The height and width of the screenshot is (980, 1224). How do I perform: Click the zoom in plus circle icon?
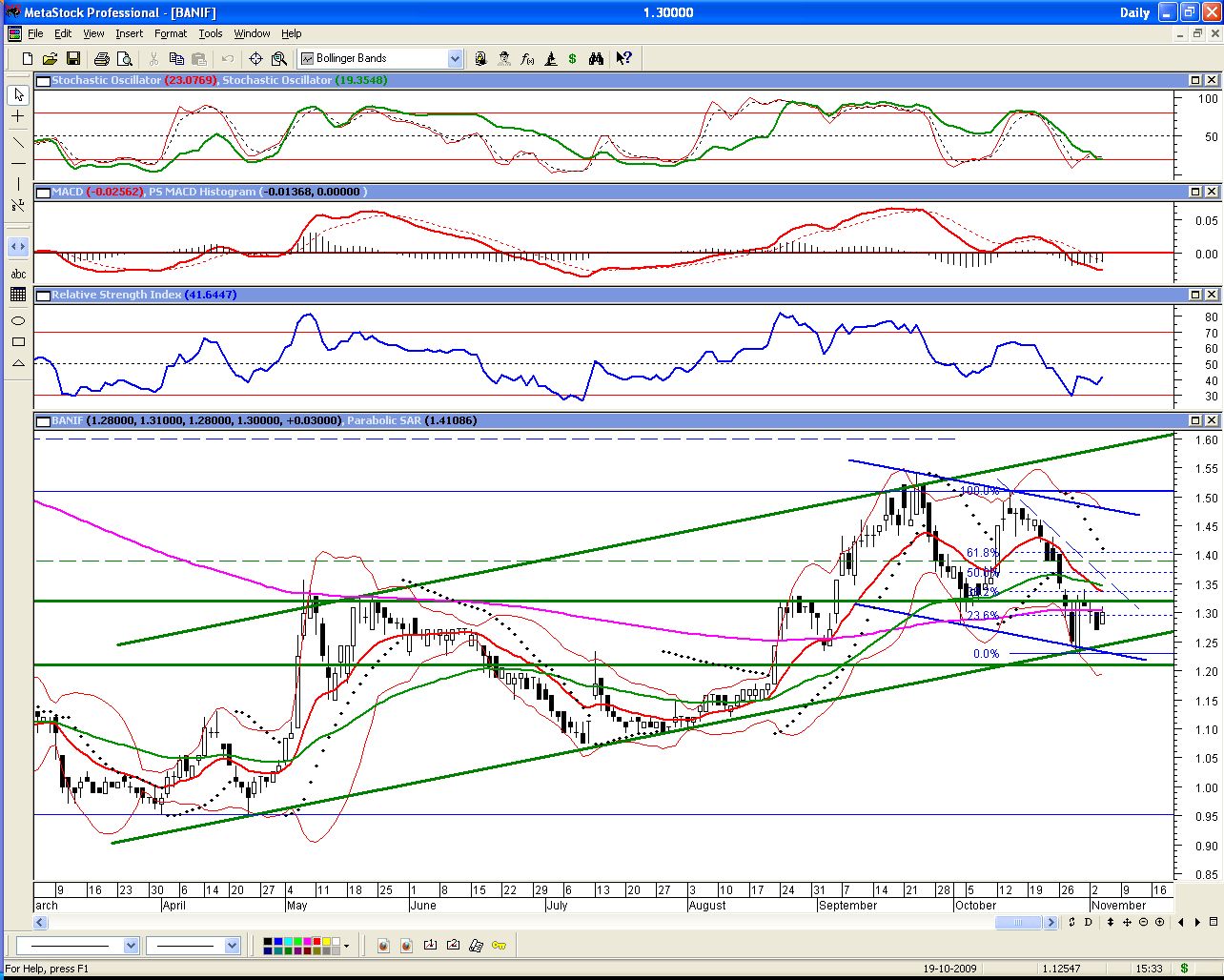[x=1159, y=922]
